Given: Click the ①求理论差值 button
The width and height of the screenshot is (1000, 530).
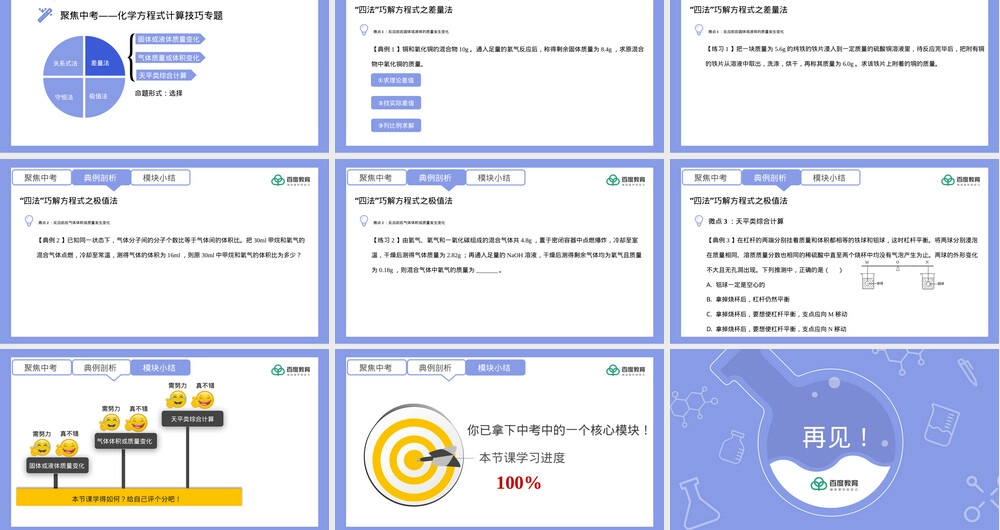Looking at the screenshot, I should pos(396,80).
